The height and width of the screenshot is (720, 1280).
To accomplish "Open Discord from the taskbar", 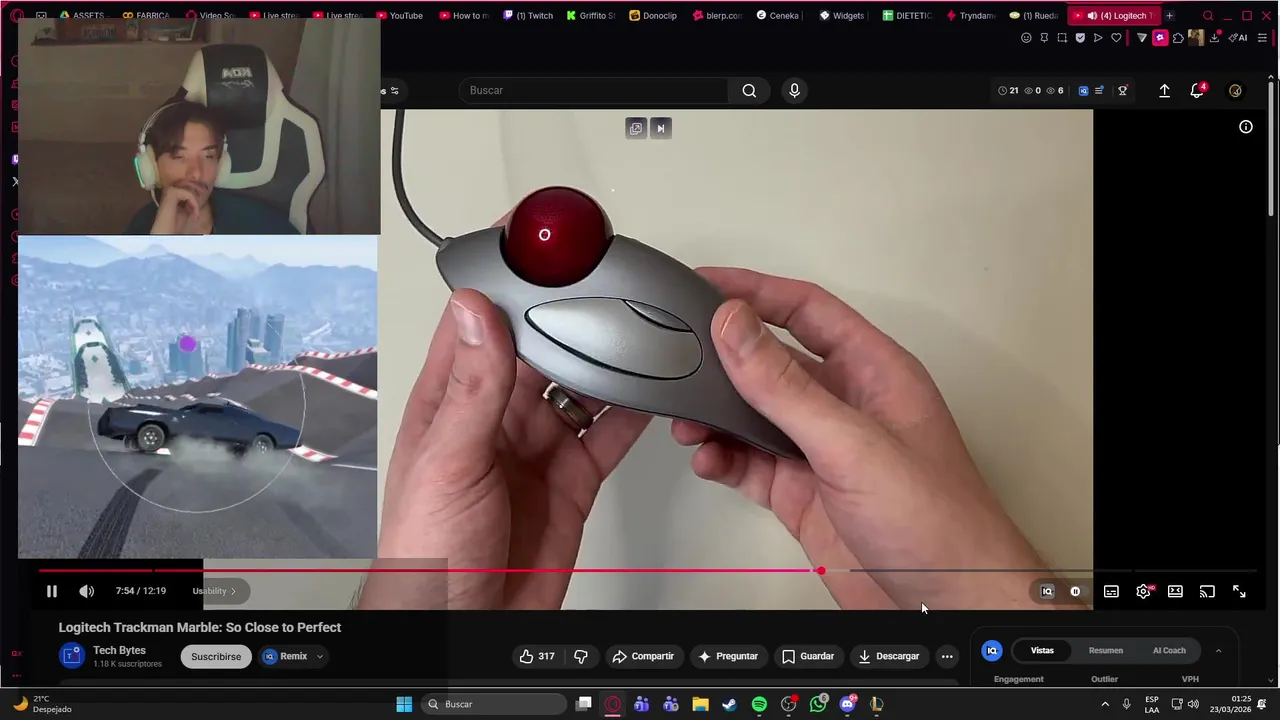I will click(848, 704).
